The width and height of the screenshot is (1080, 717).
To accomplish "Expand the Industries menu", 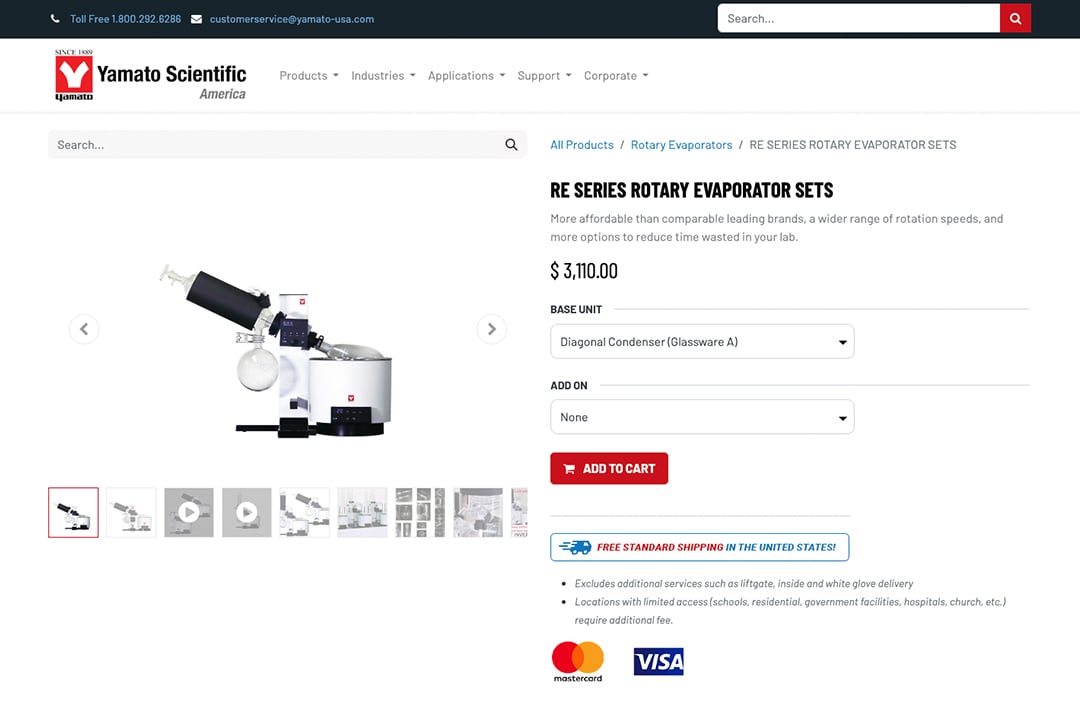I will point(383,76).
